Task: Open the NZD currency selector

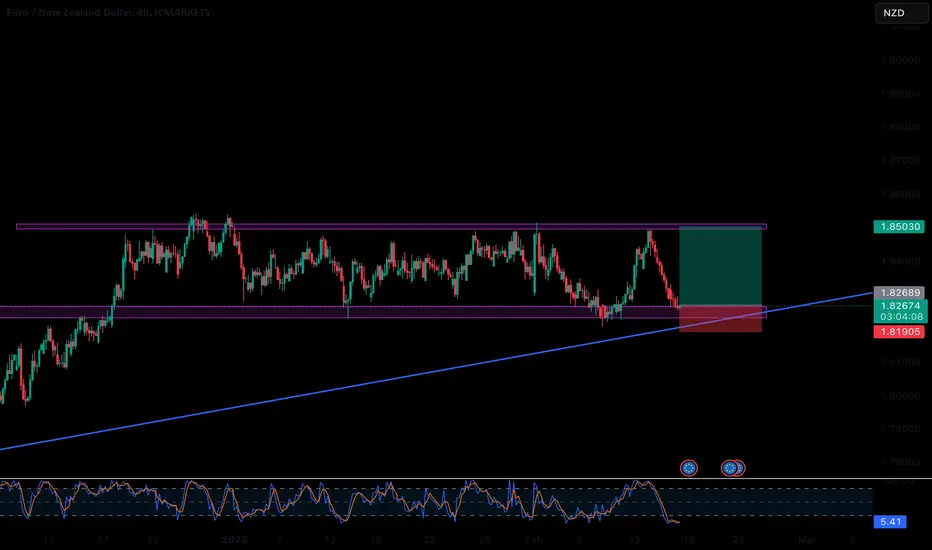Action: 901,13
